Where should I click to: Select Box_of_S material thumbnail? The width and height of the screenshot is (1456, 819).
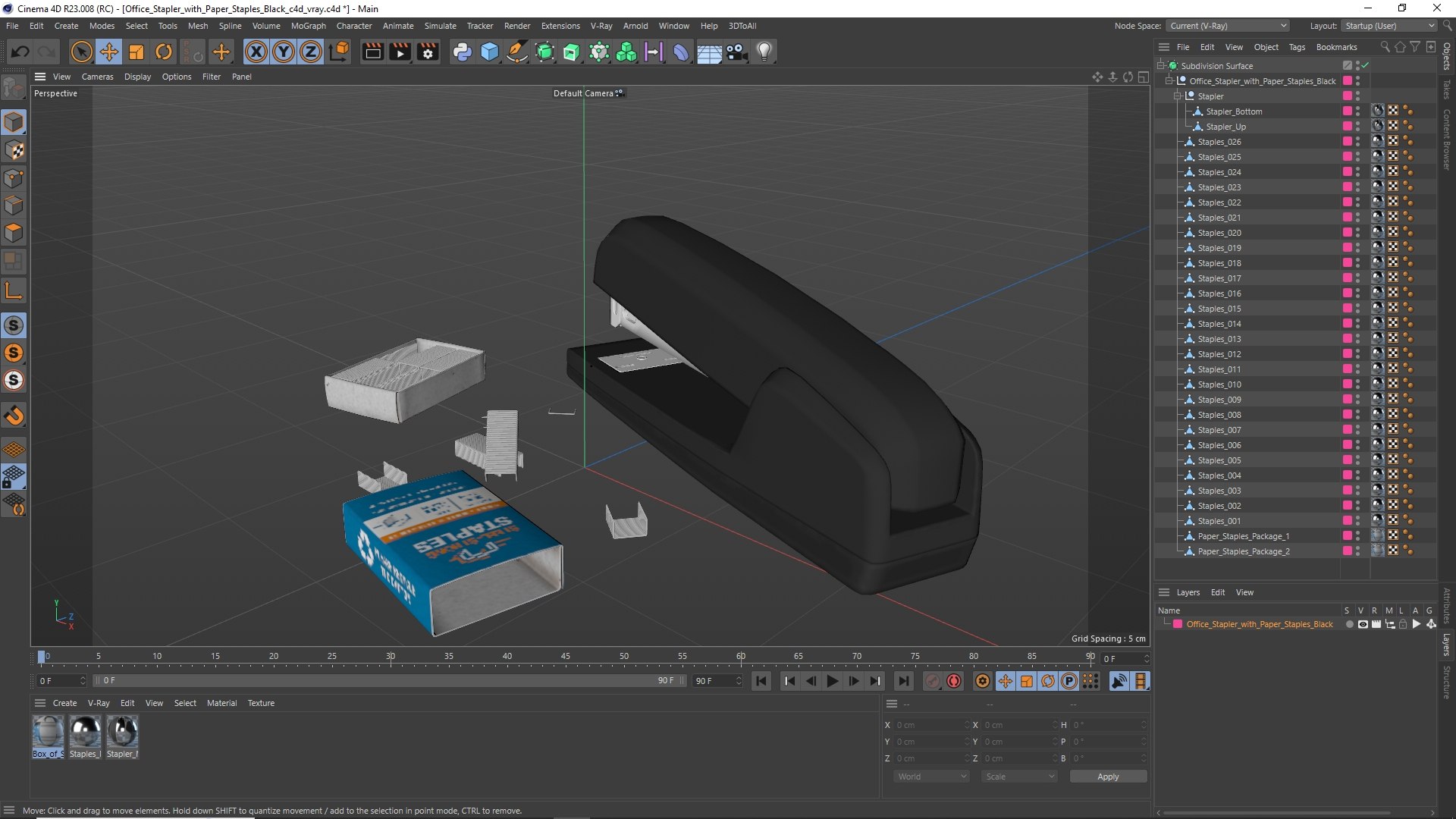48,736
